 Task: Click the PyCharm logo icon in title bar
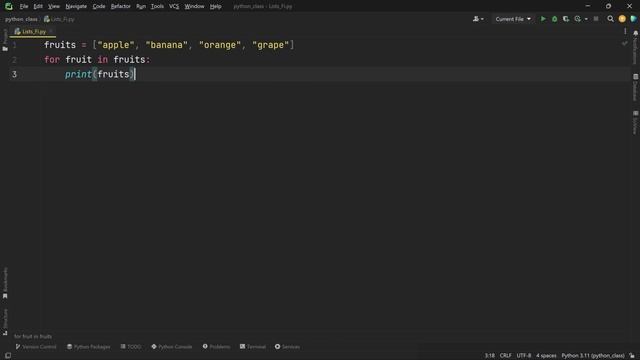click(x=9, y=6)
